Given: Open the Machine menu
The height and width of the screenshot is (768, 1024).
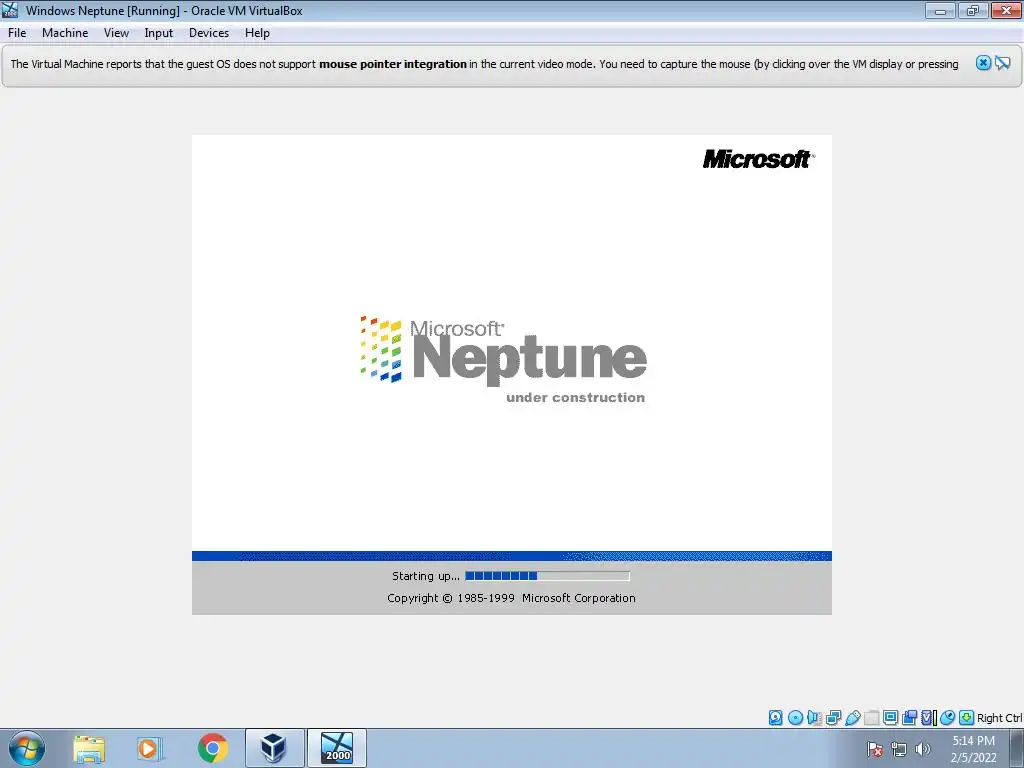Looking at the screenshot, I should point(65,33).
